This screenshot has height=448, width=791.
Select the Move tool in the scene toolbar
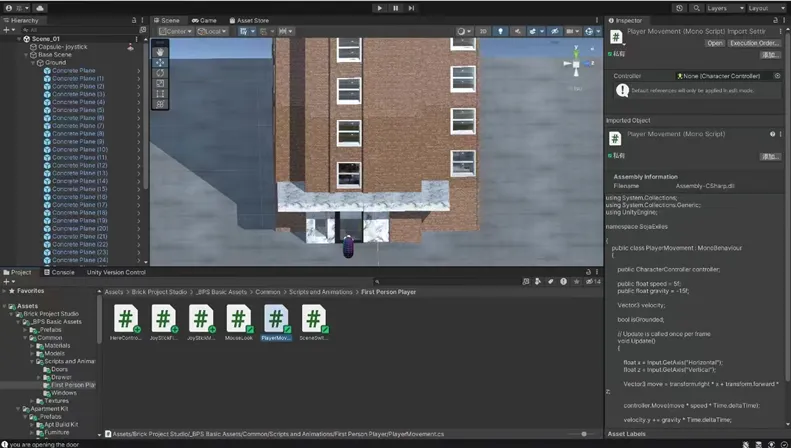point(161,62)
